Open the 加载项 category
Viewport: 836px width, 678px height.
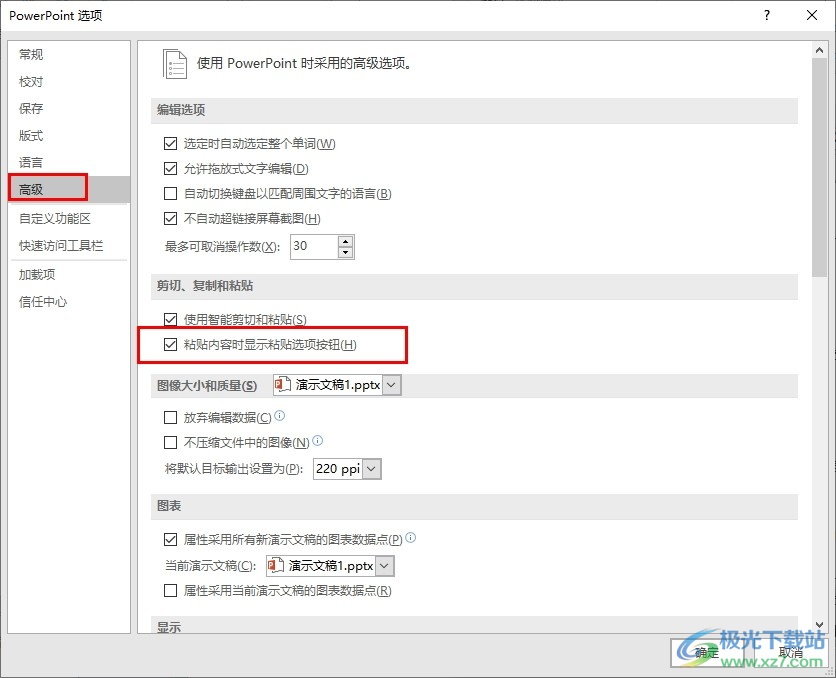69,275
